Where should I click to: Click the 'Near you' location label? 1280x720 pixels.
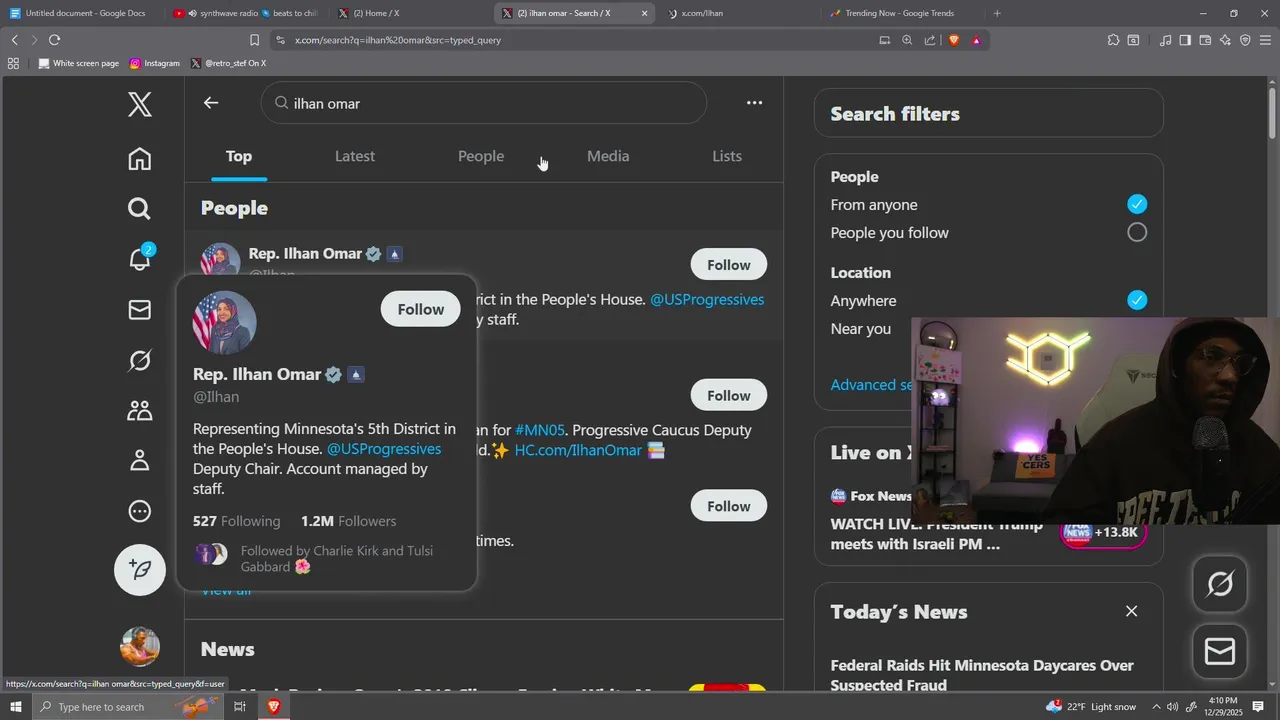(x=861, y=329)
